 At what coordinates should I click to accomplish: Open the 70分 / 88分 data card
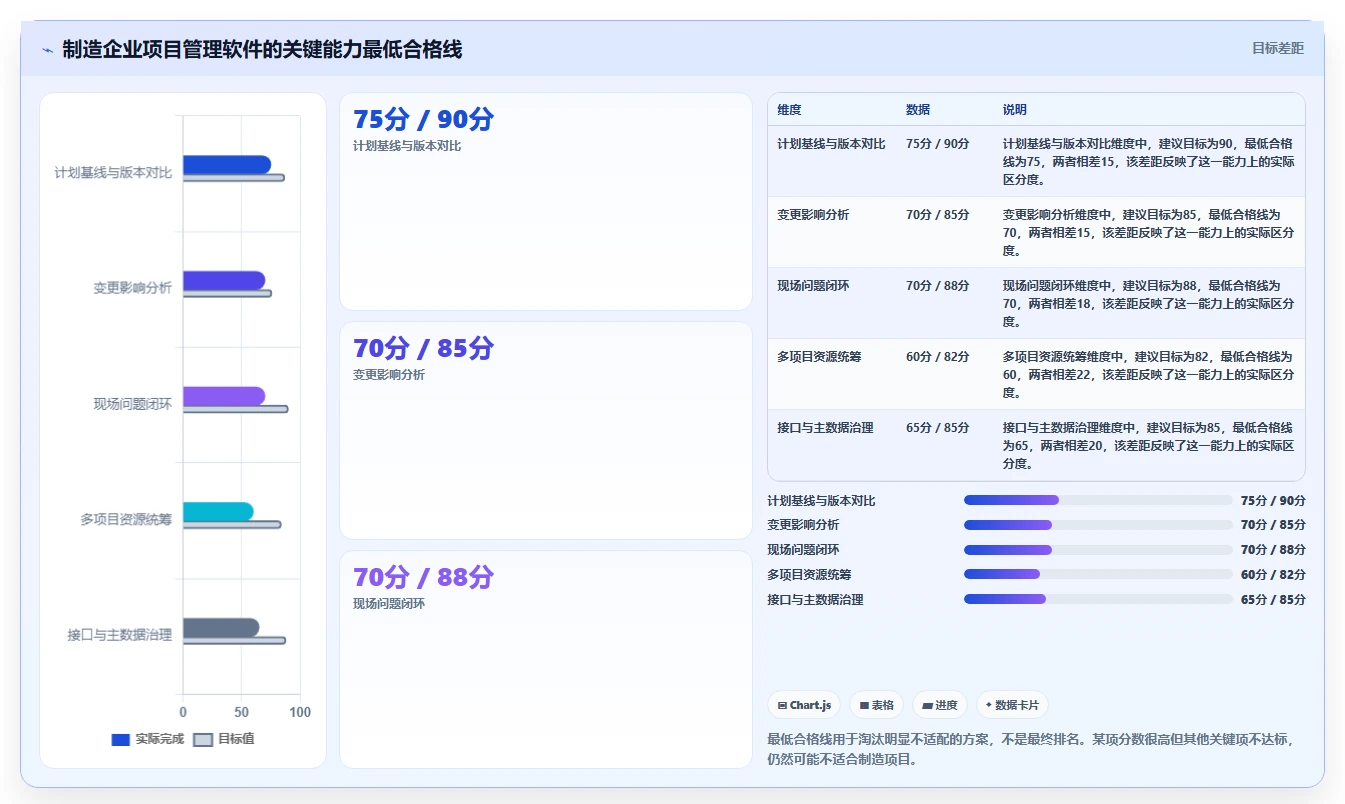coord(546,659)
